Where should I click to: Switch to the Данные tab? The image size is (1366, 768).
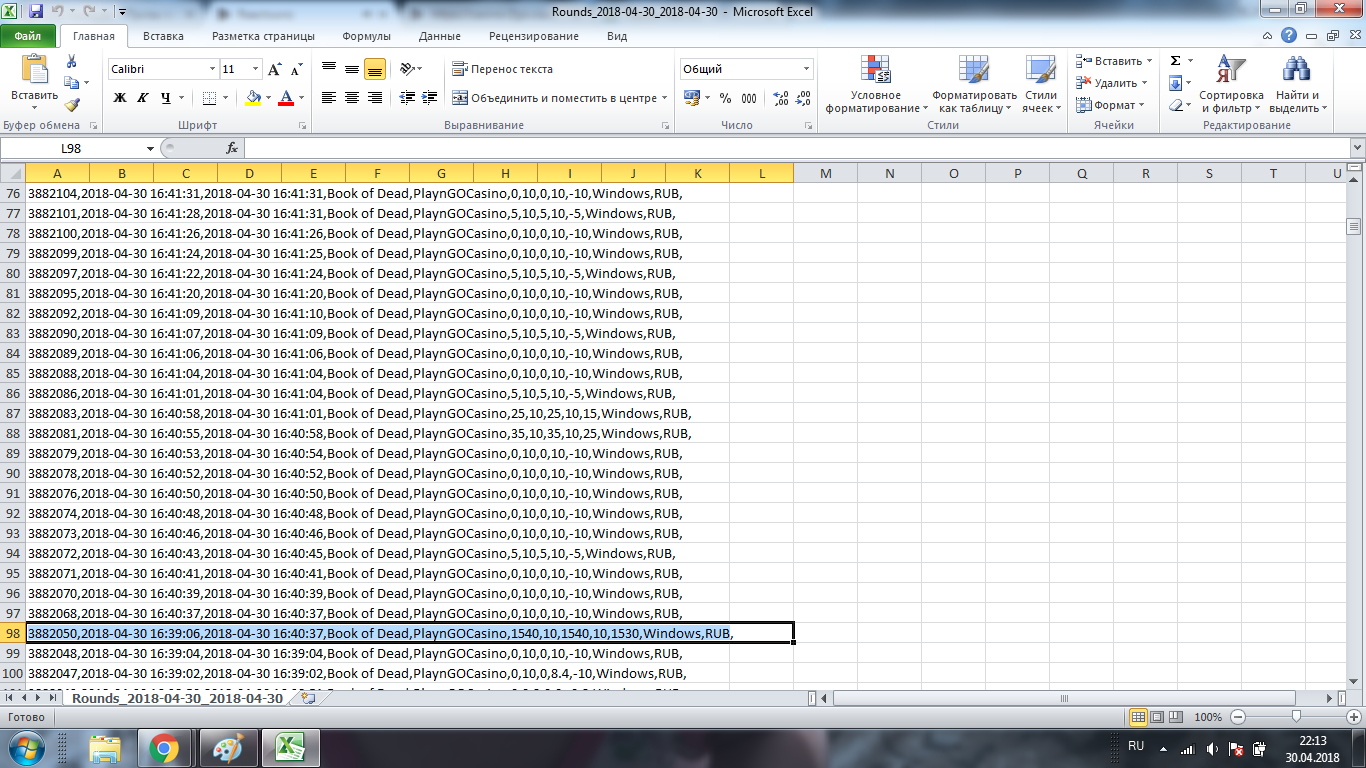click(440, 36)
